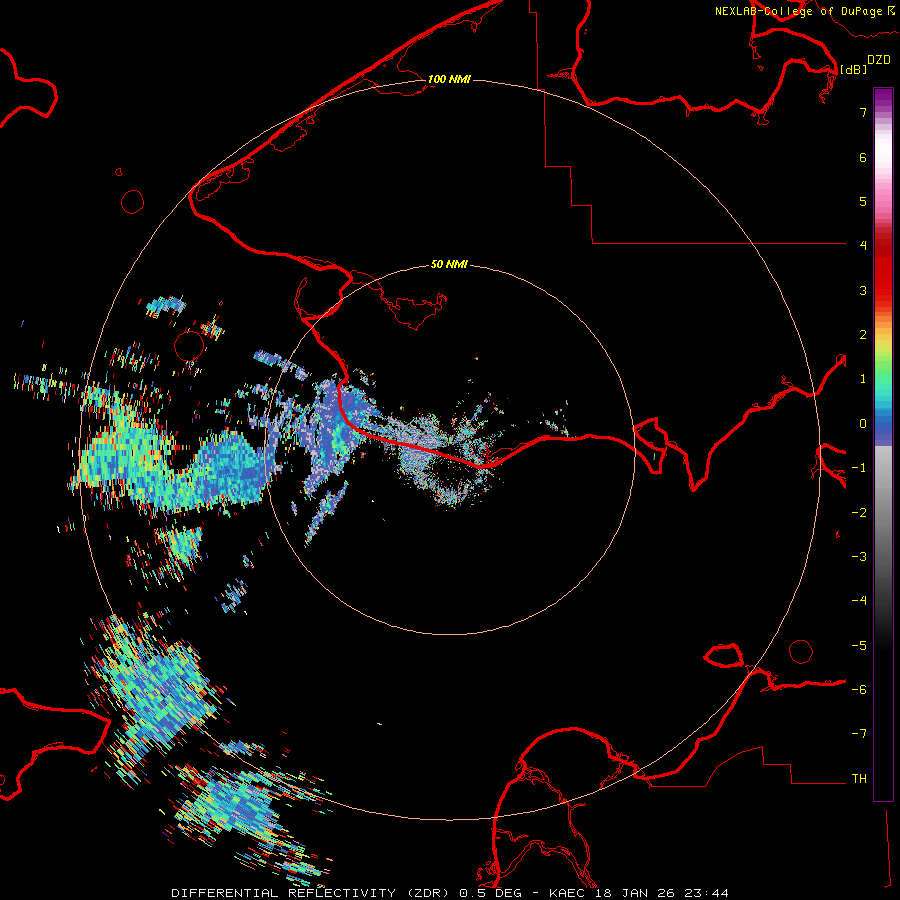This screenshot has height=900, width=900.
Task: Click the 4 tick on color scale
Action: pos(863,246)
